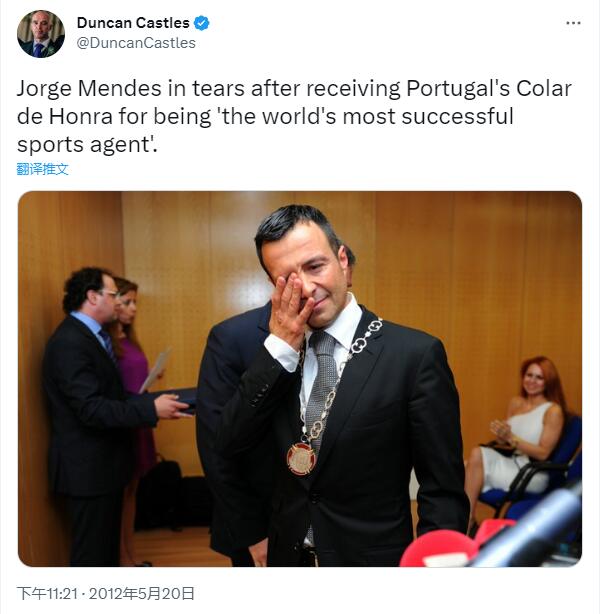
Task: Click the hand covering the man's eye
Action: 290,309
